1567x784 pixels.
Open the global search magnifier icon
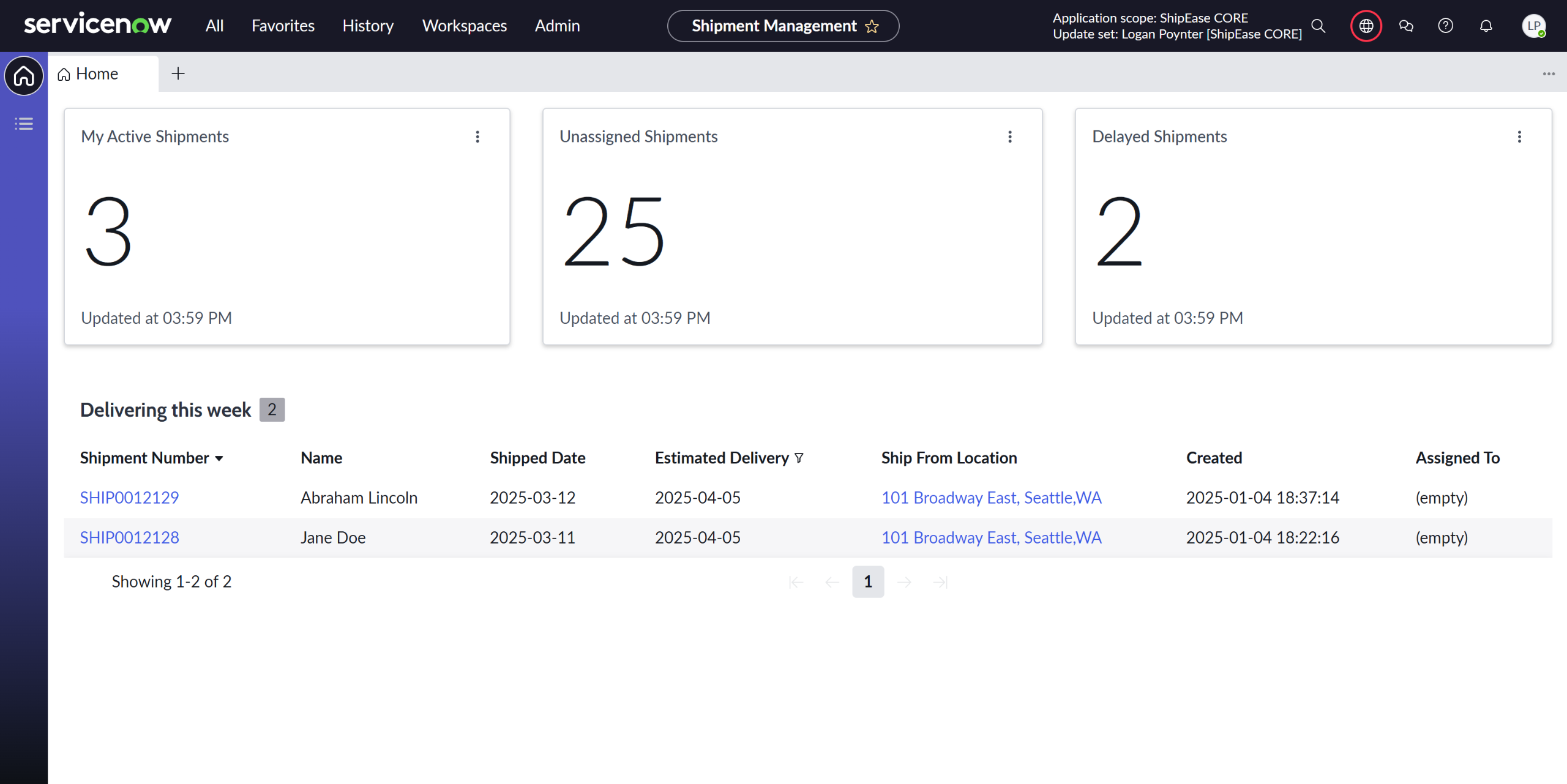tap(1318, 26)
